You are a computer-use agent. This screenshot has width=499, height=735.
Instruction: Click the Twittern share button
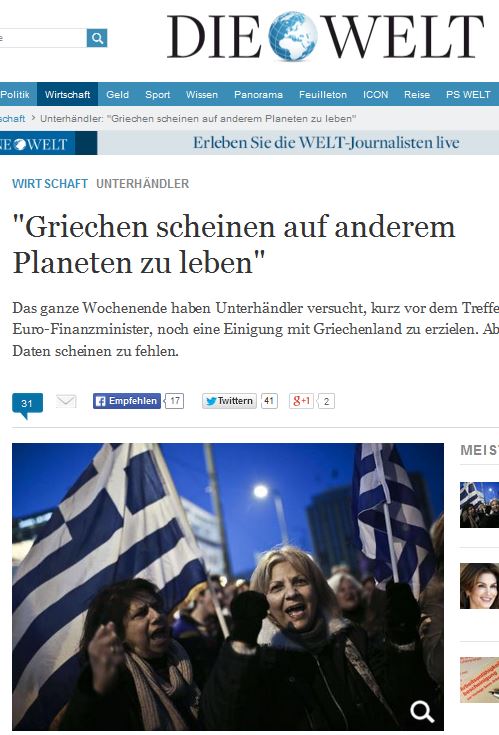229,401
